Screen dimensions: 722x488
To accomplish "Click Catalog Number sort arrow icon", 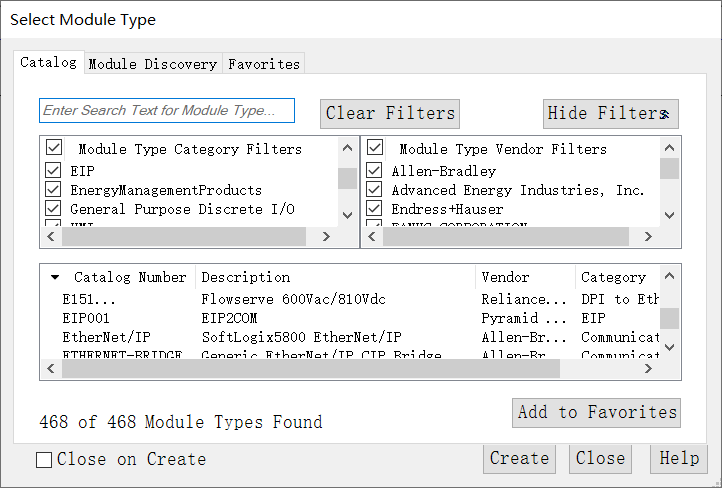I will pyautogui.click(x=55, y=278).
